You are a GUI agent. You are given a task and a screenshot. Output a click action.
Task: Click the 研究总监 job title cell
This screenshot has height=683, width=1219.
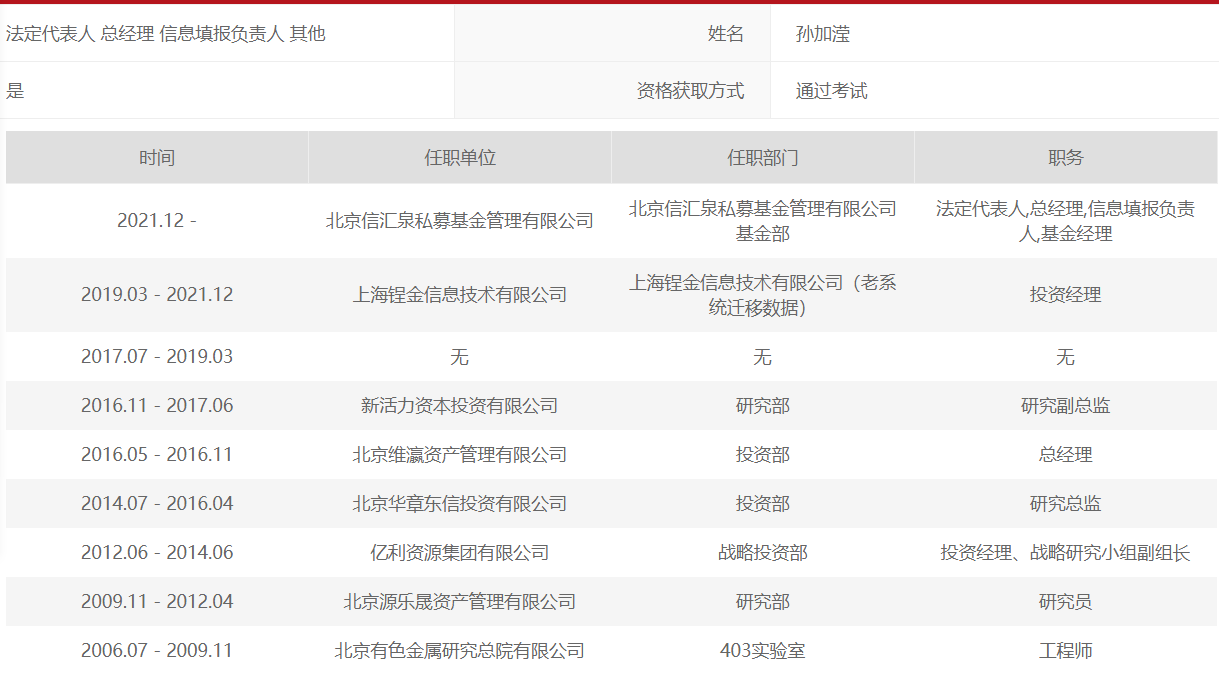(1066, 504)
